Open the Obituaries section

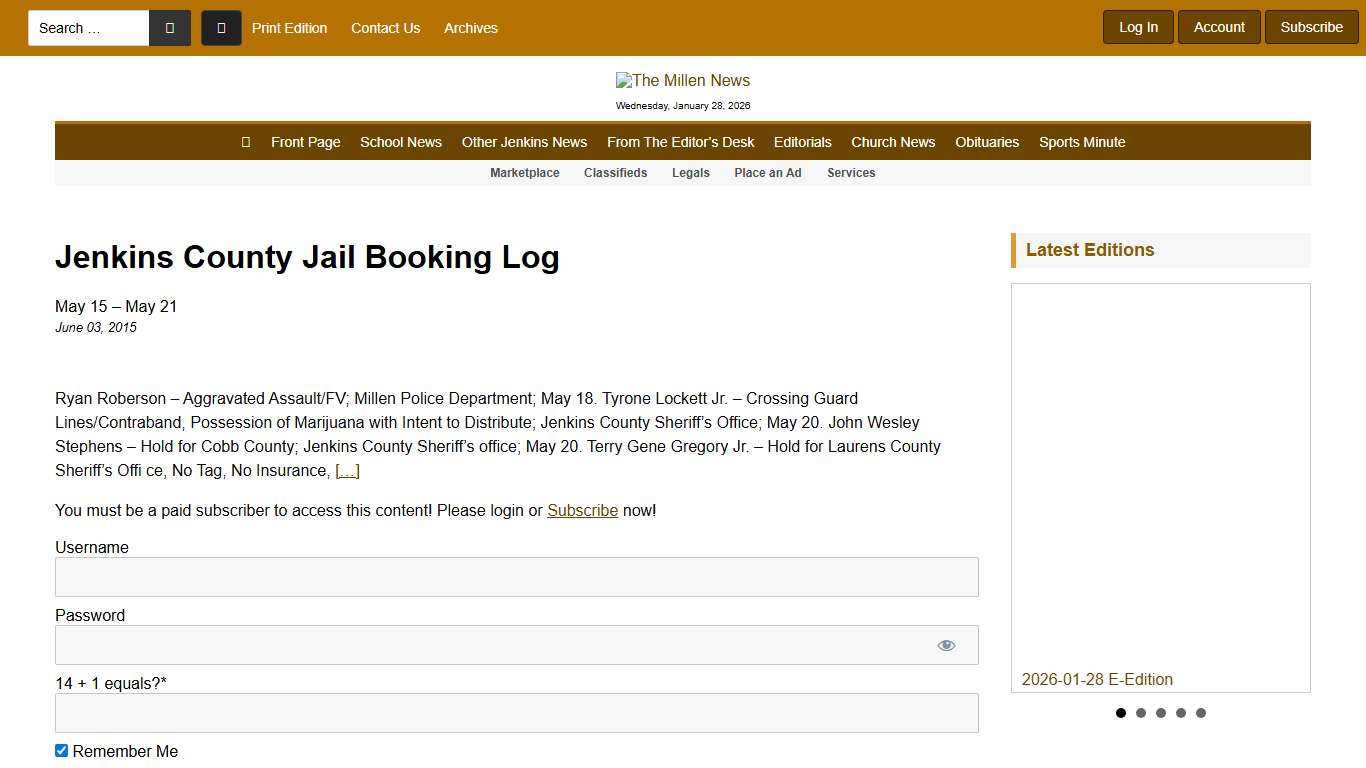[x=987, y=142]
